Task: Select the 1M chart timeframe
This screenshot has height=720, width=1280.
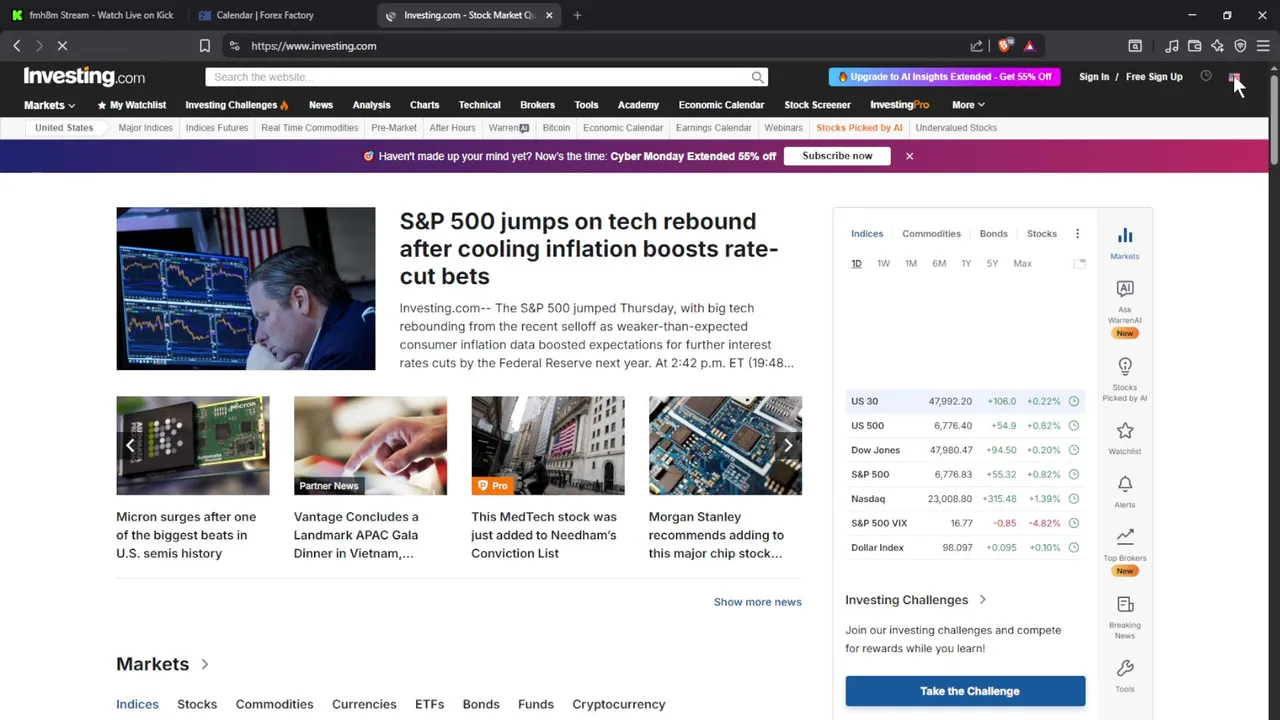Action: [x=911, y=263]
